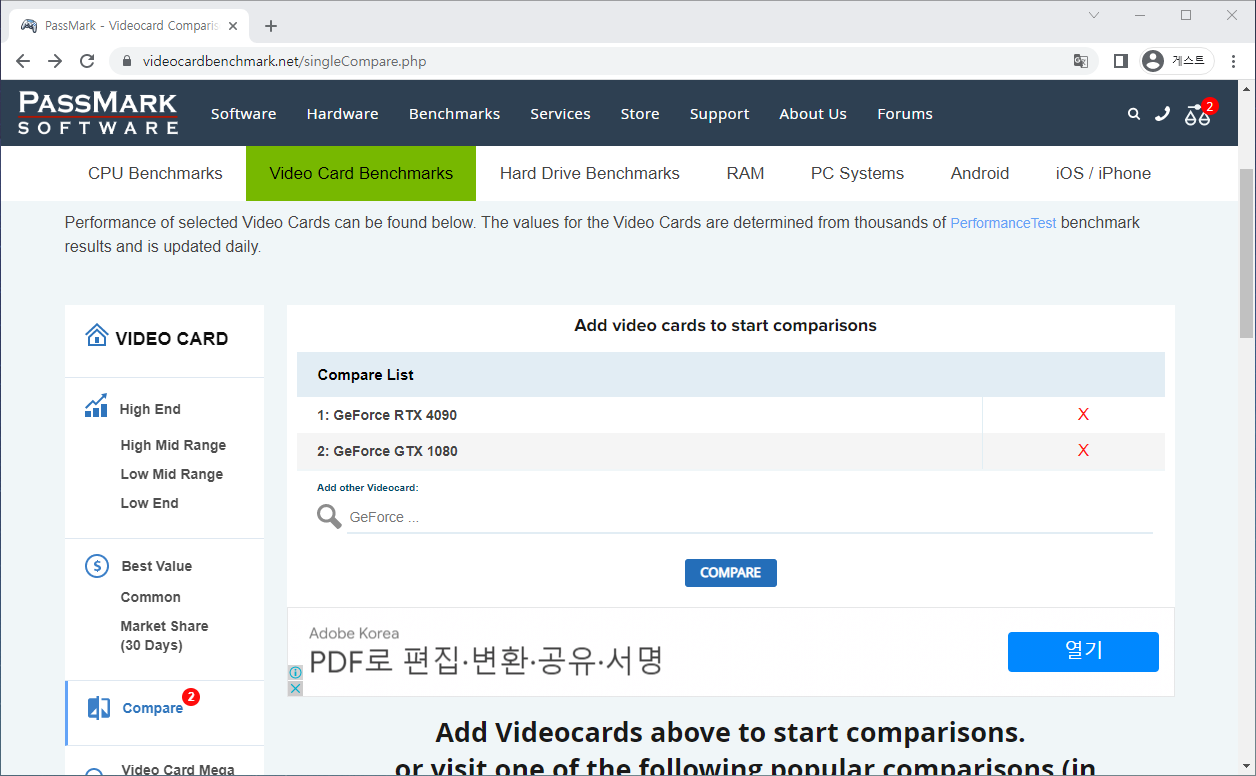Click the VIDEO CARD sidebar heading
The height and width of the screenshot is (776, 1256).
click(172, 338)
